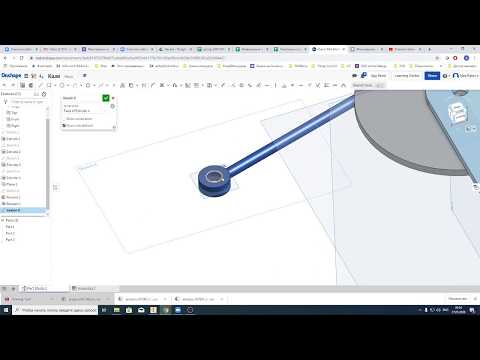The image size is (480, 360).
Task: Click the notification center tray icon
Action: 473,310
